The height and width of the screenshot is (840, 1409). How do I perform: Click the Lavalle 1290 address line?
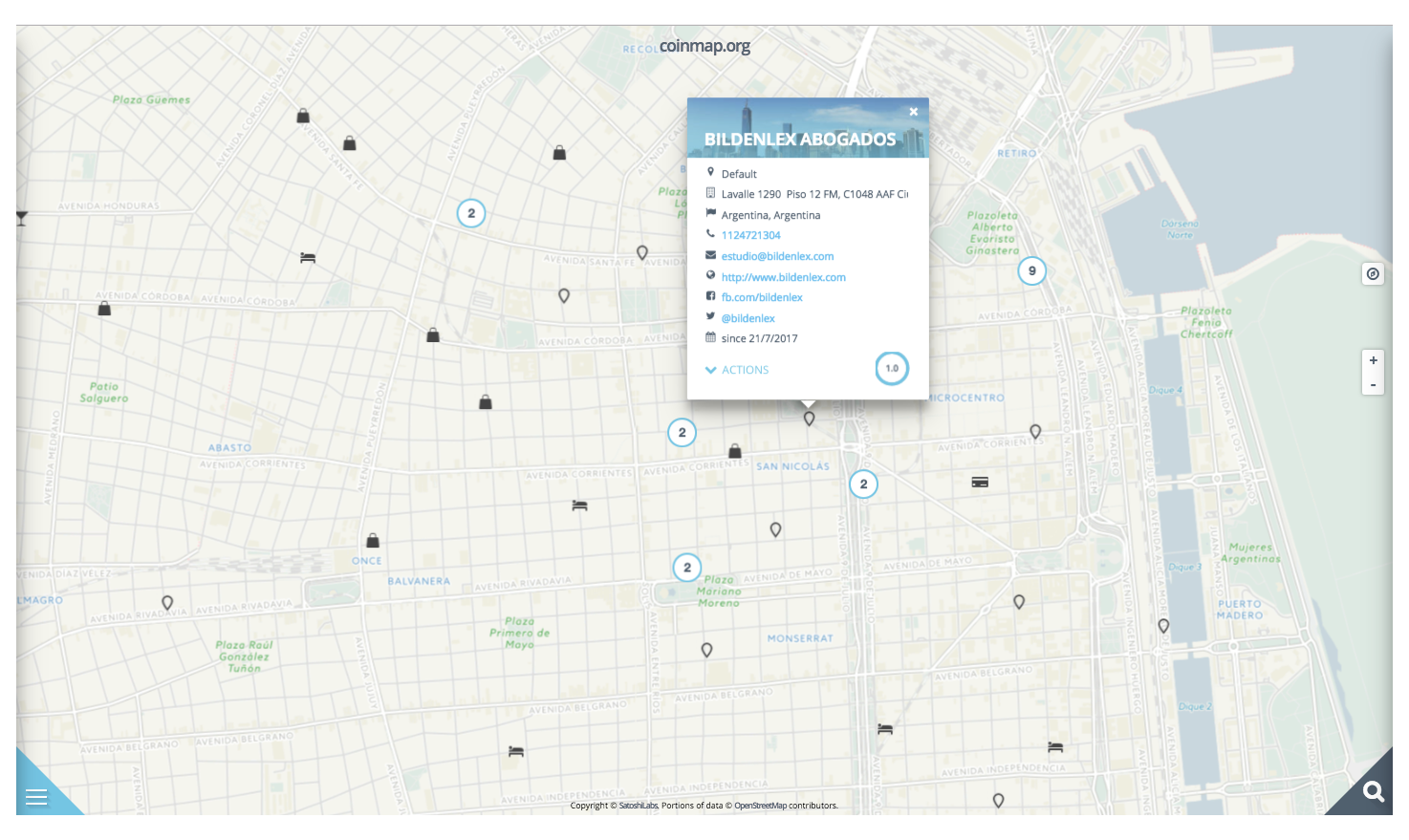click(x=814, y=194)
